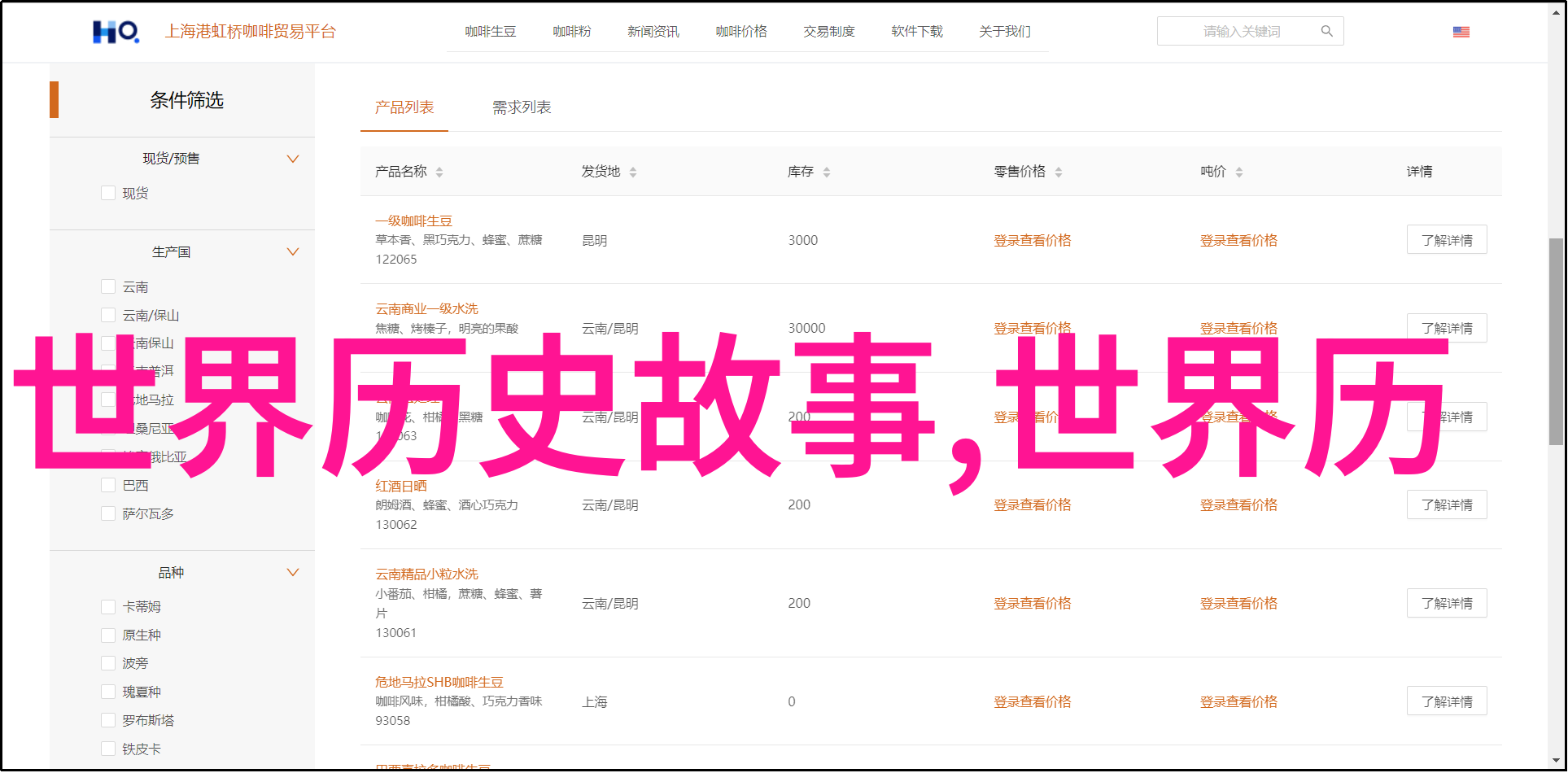1568x773 pixels.
Task: Click the stock value 30000
Action: click(x=806, y=328)
